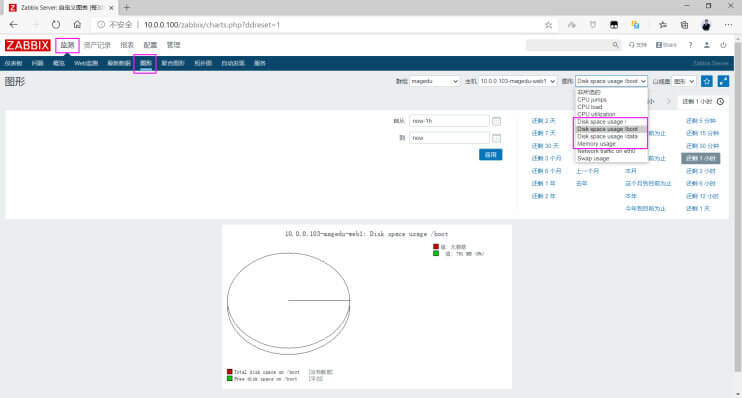
Task: Choose CPU load in graph dropdown
Action: click(590, 107)
